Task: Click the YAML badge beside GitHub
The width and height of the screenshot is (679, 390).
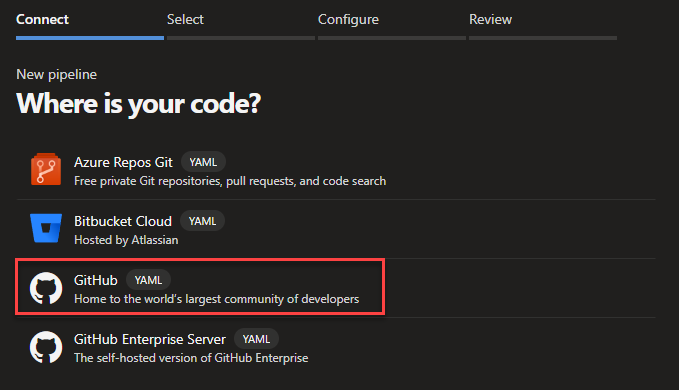Action: [x=148, y=280]
